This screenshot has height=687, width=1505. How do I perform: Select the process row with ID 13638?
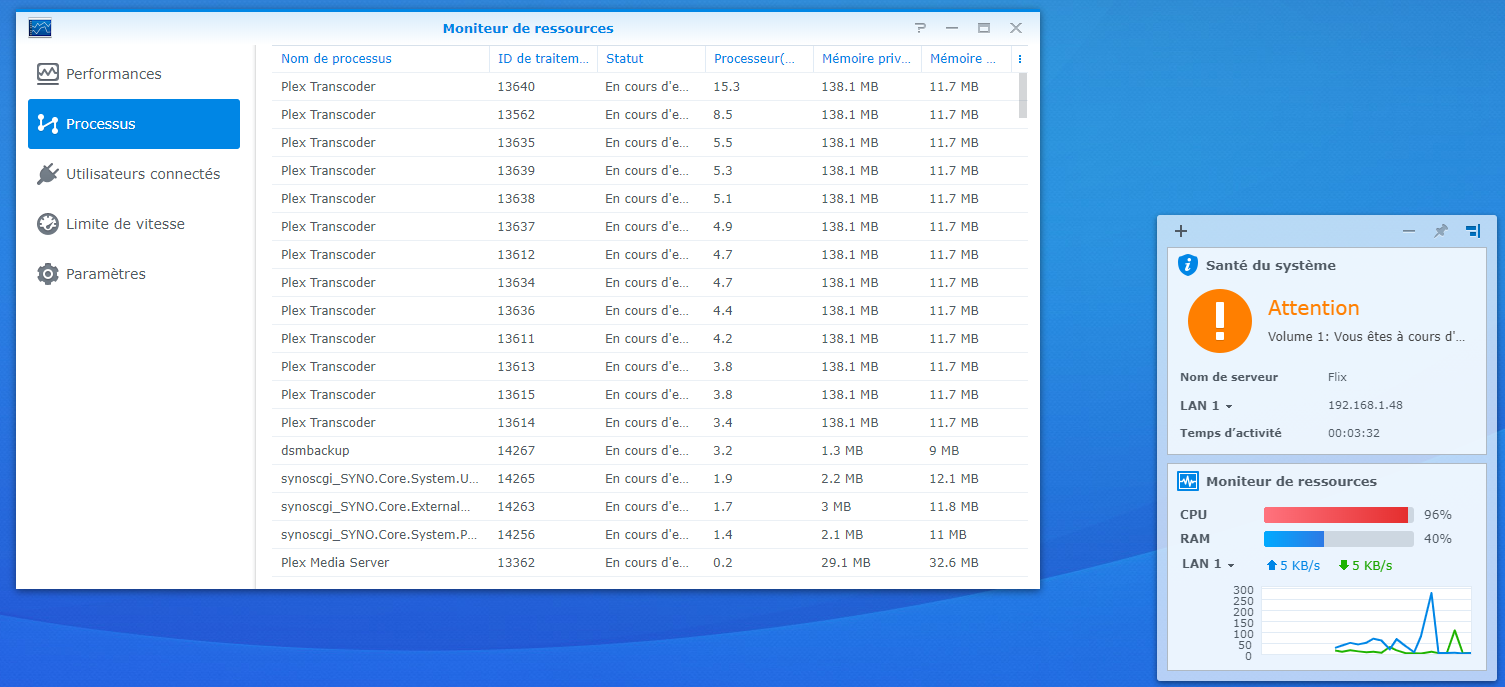coord(650,199)
